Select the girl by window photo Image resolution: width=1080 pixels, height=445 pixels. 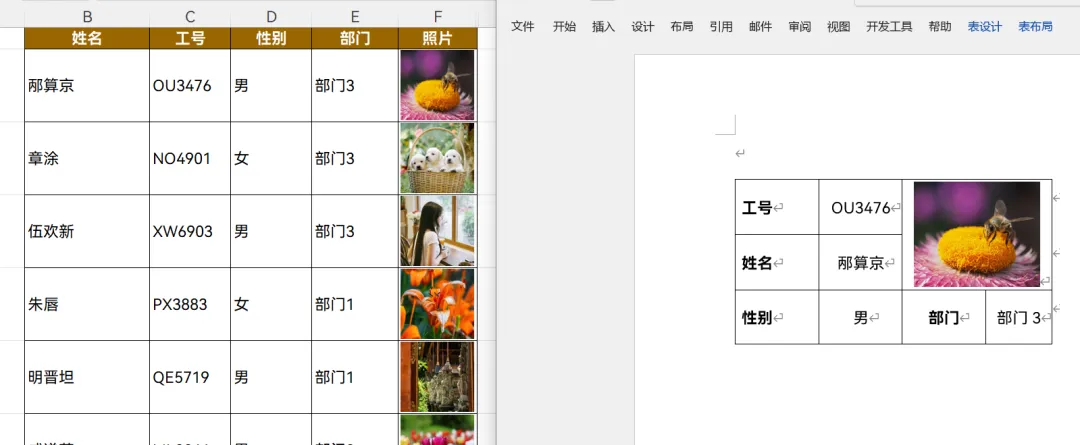437,231
